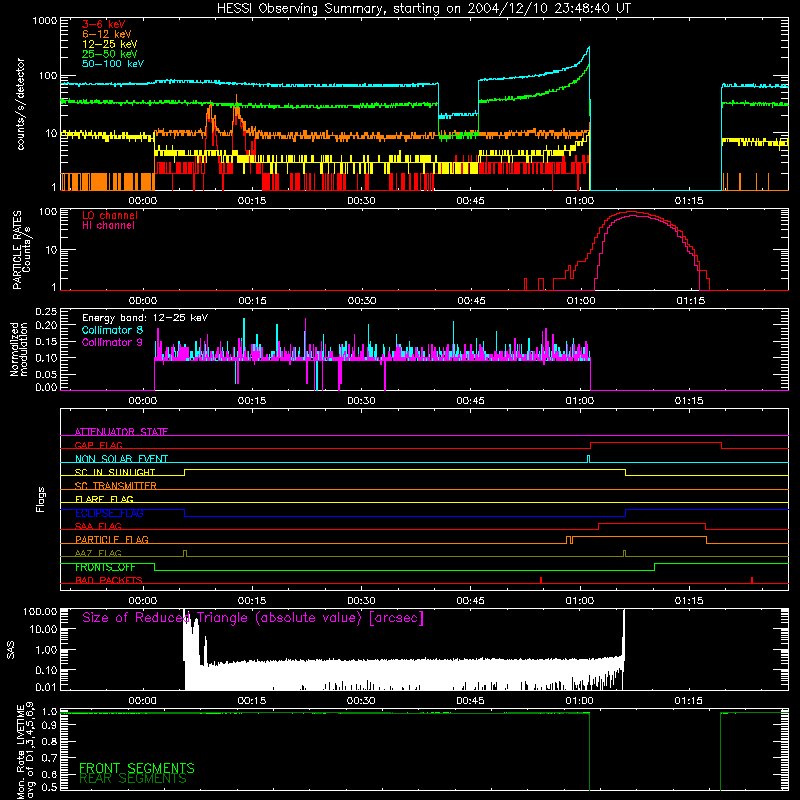Click the LO channel legend label
This screenshot has height=800, width=800.
tap(109, 215)
